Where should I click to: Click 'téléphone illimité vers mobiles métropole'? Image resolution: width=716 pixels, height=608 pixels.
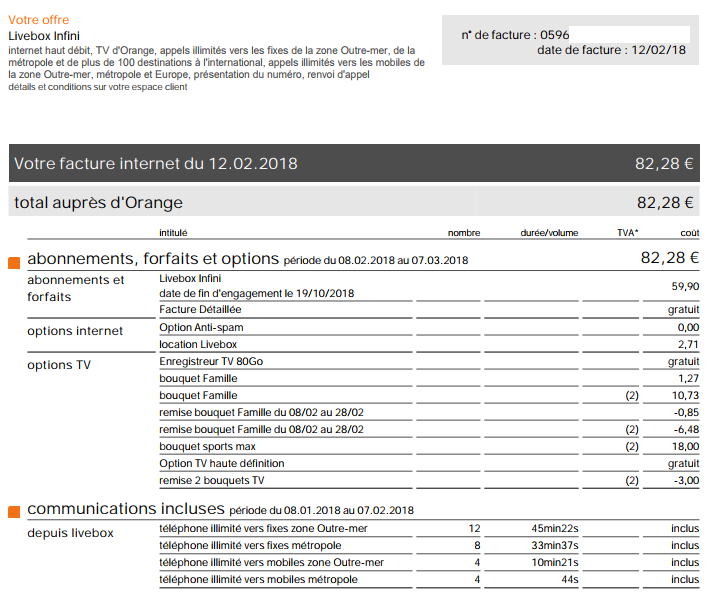pyautogui.click(x=258, y=579)
